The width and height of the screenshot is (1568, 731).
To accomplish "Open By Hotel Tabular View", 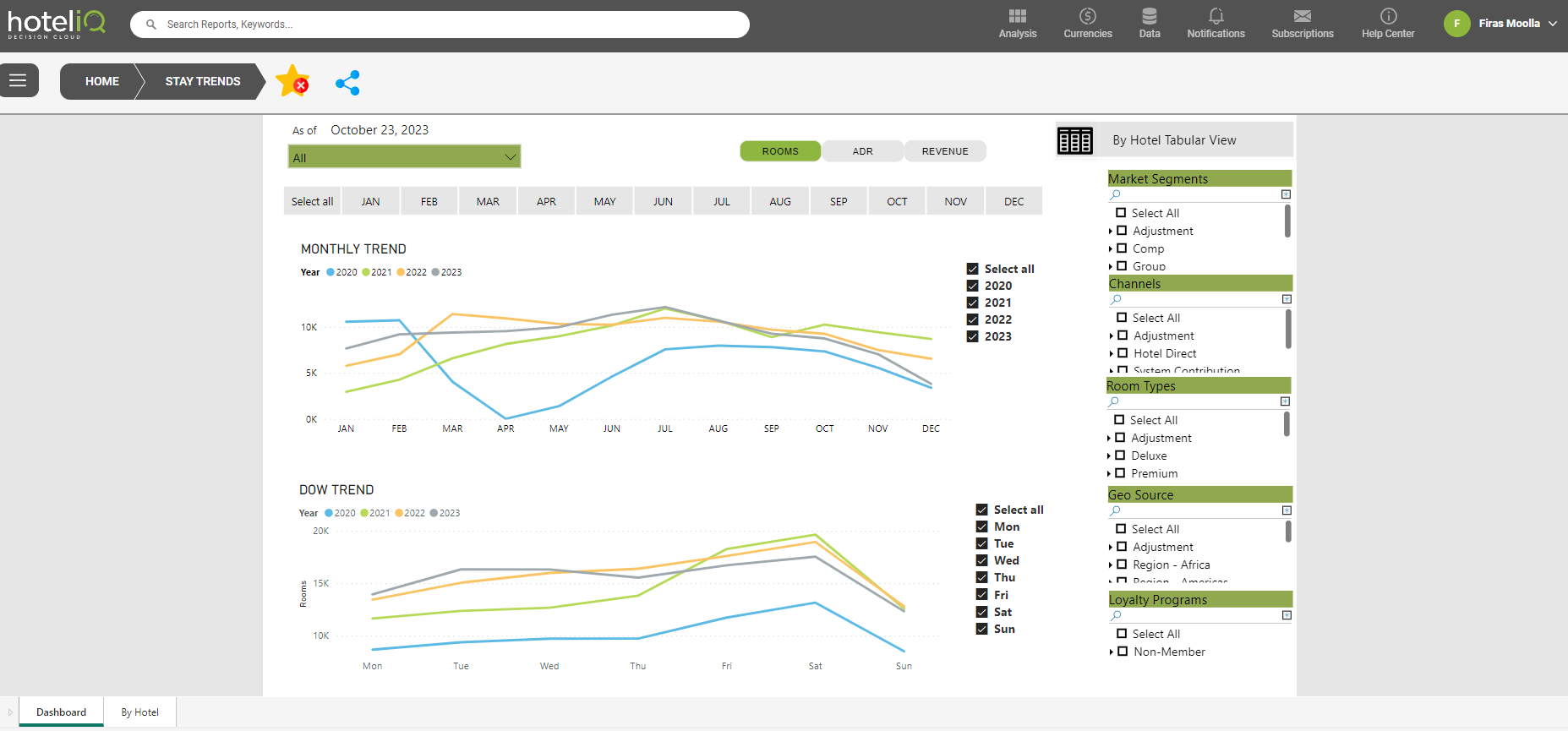I will click(1173, 140).
